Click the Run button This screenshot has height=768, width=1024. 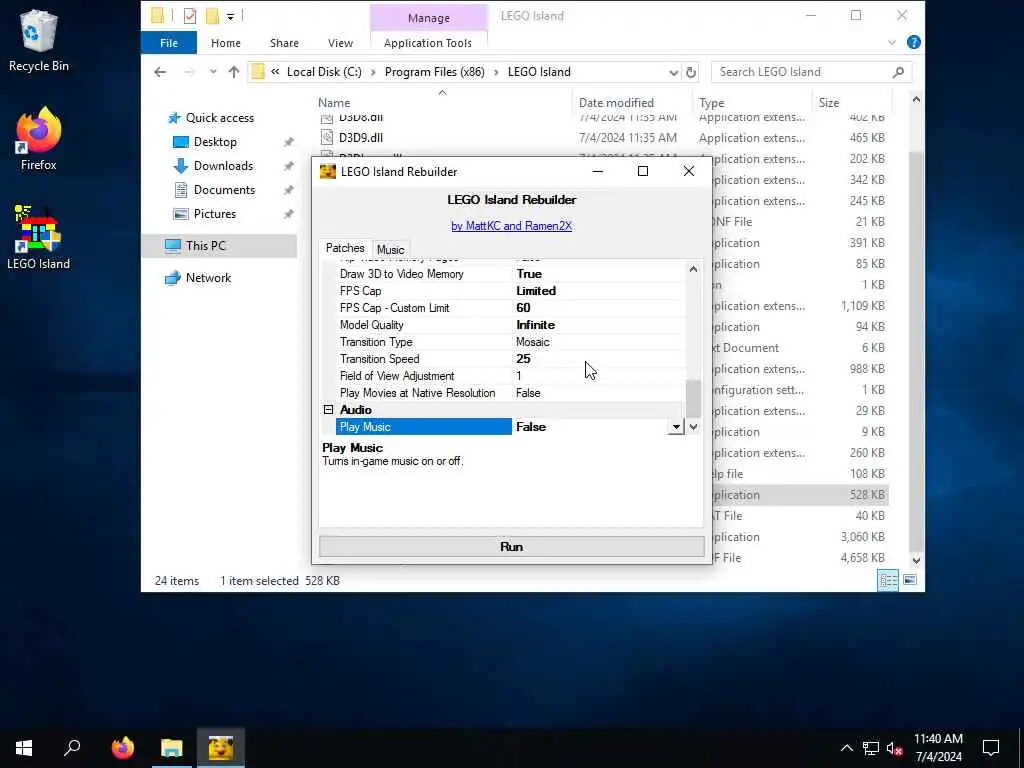point(511,547)
